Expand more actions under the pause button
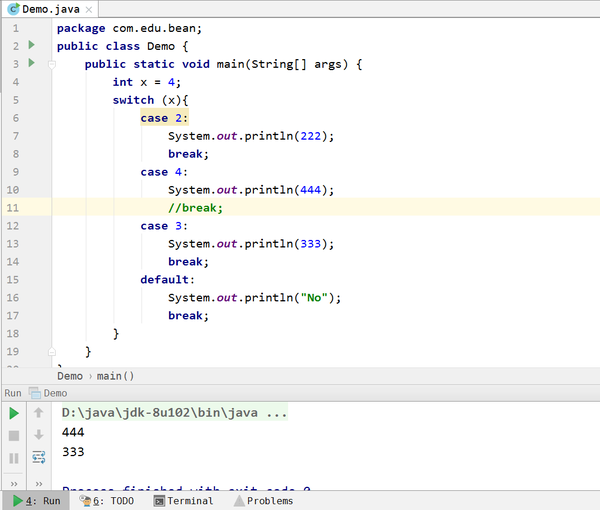600x510 pixels. click(14, 484)
